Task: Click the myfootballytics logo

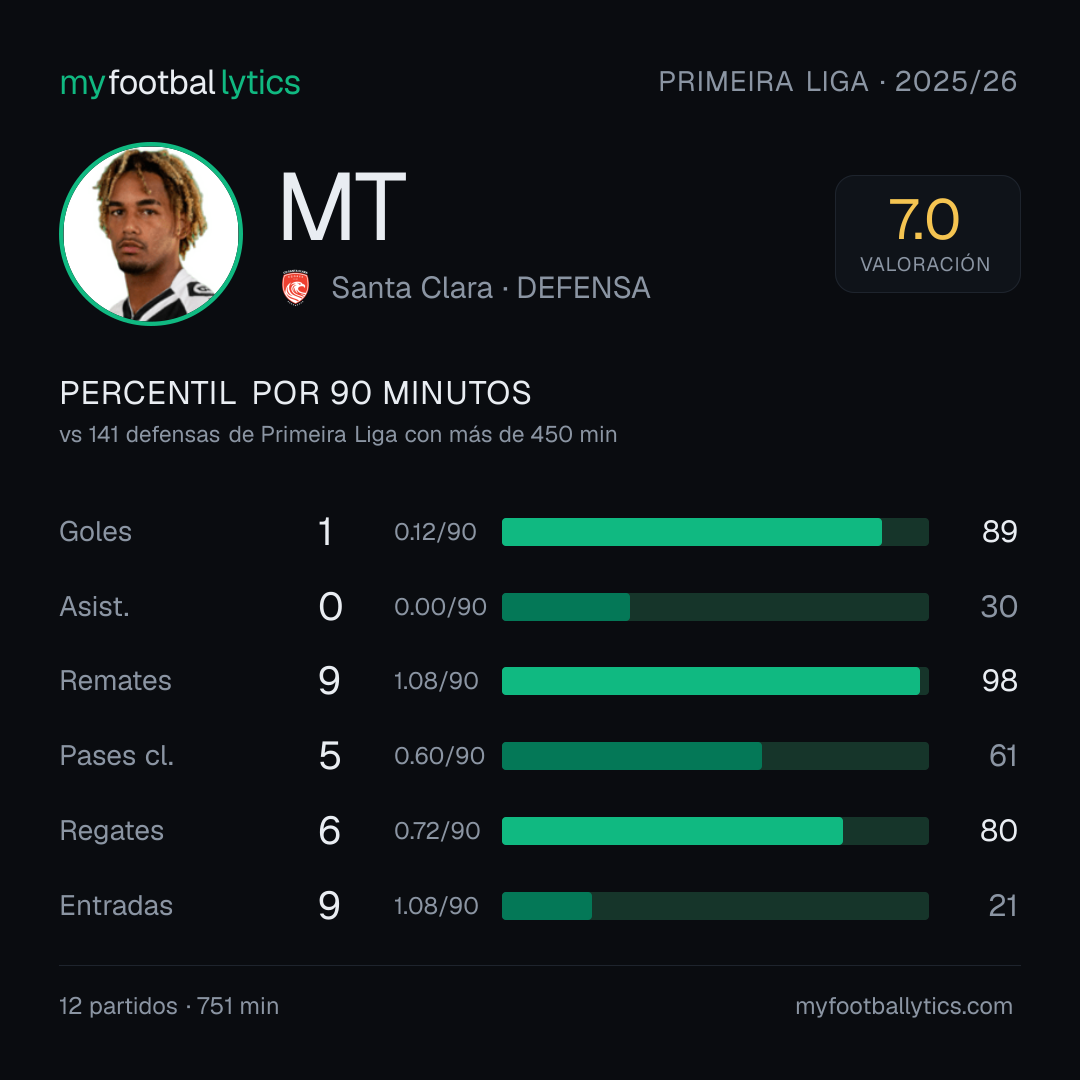Action: click(x=180, y=83)
